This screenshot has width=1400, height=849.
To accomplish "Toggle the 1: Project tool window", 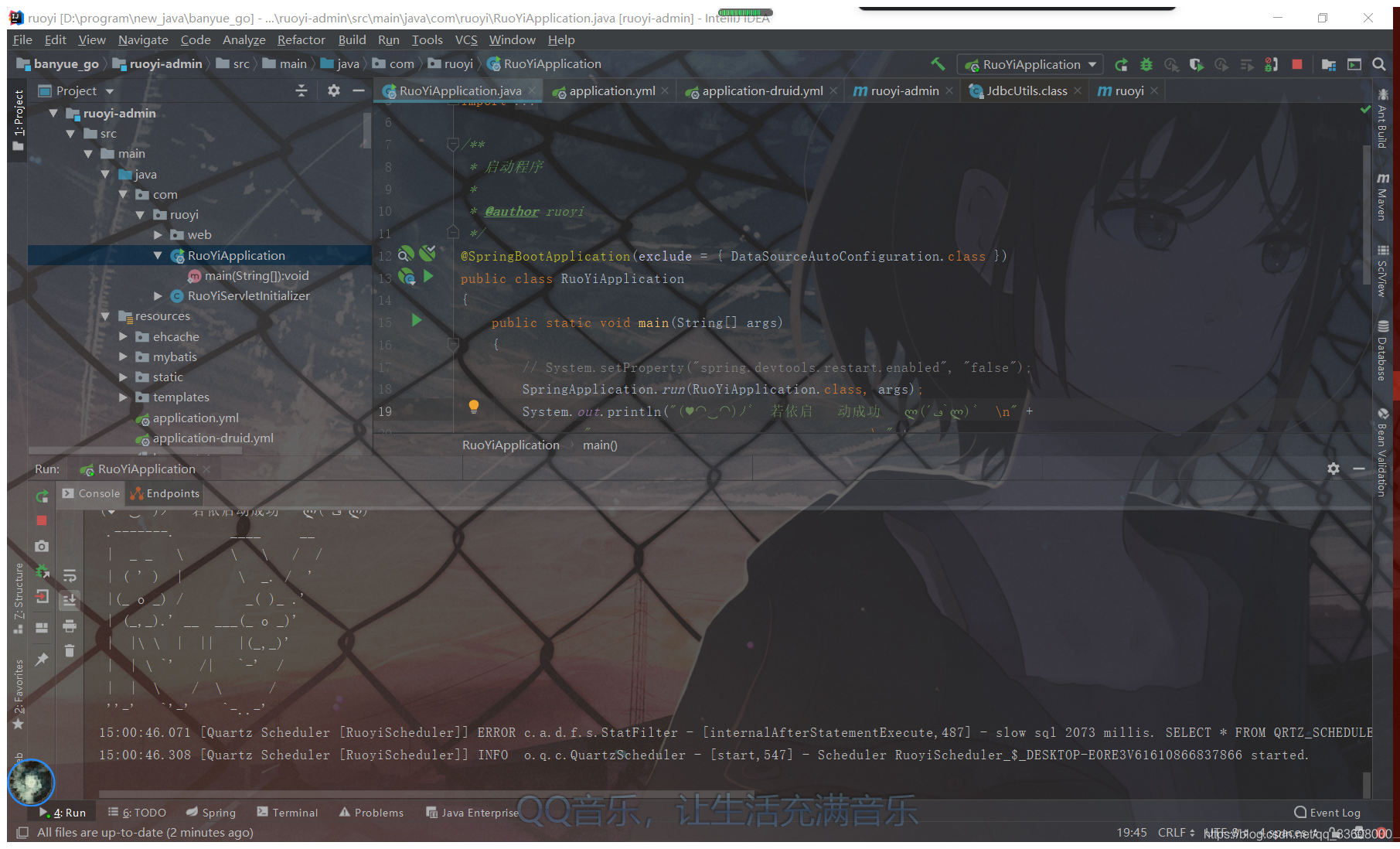I will [18, 121].
